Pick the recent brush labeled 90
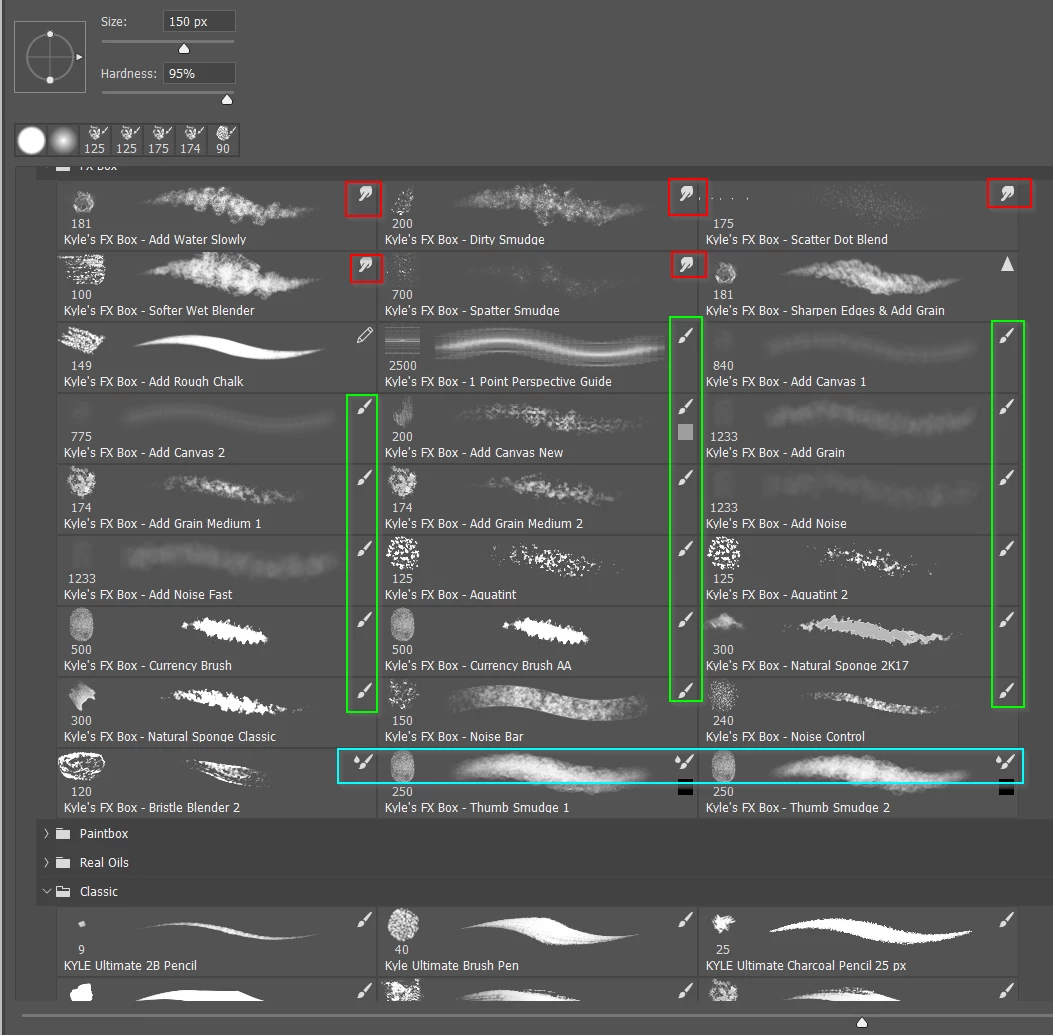 tap(223, 140)
